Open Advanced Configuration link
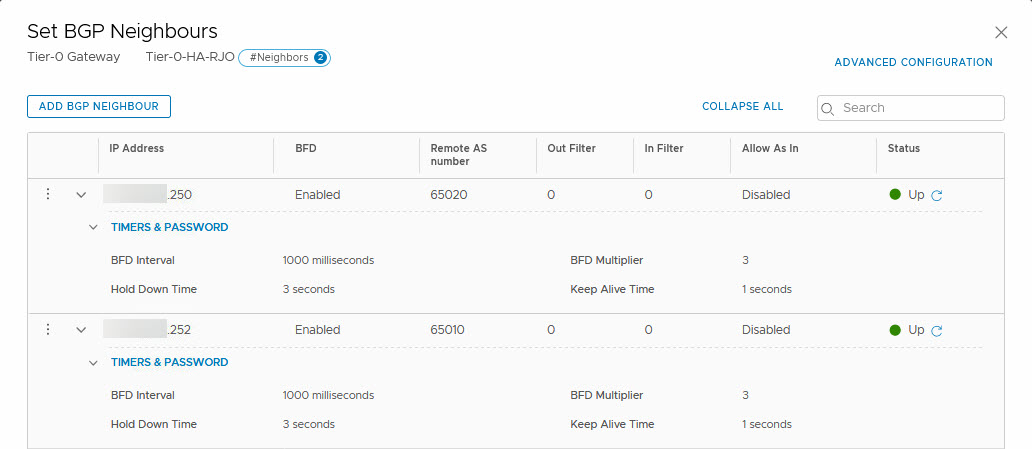The width and height of the screenshot is (1032, 449). point(913,62)
